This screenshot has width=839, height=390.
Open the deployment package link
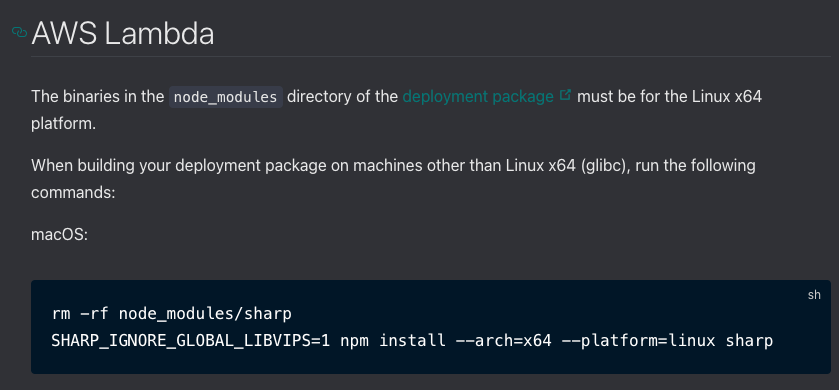click(478, 97)
